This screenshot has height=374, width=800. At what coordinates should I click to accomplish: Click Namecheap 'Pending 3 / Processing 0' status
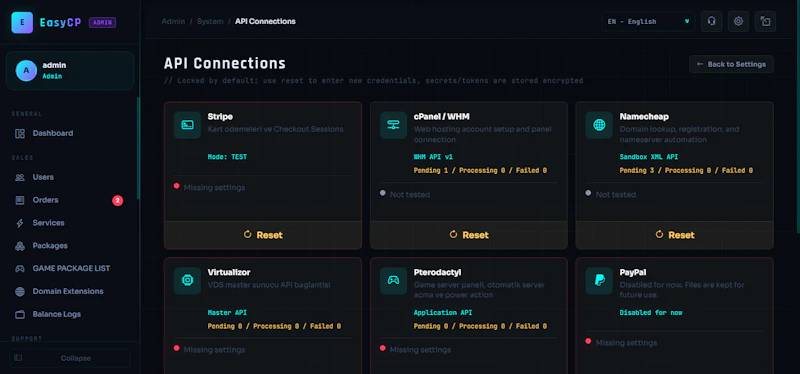point(686,170)
